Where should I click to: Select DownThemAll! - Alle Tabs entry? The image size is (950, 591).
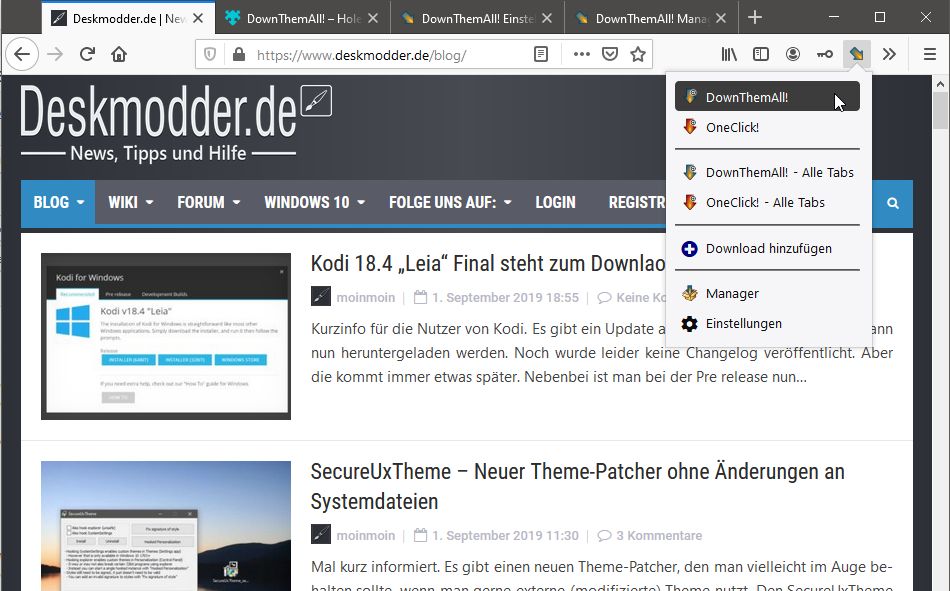coord(767,172)
